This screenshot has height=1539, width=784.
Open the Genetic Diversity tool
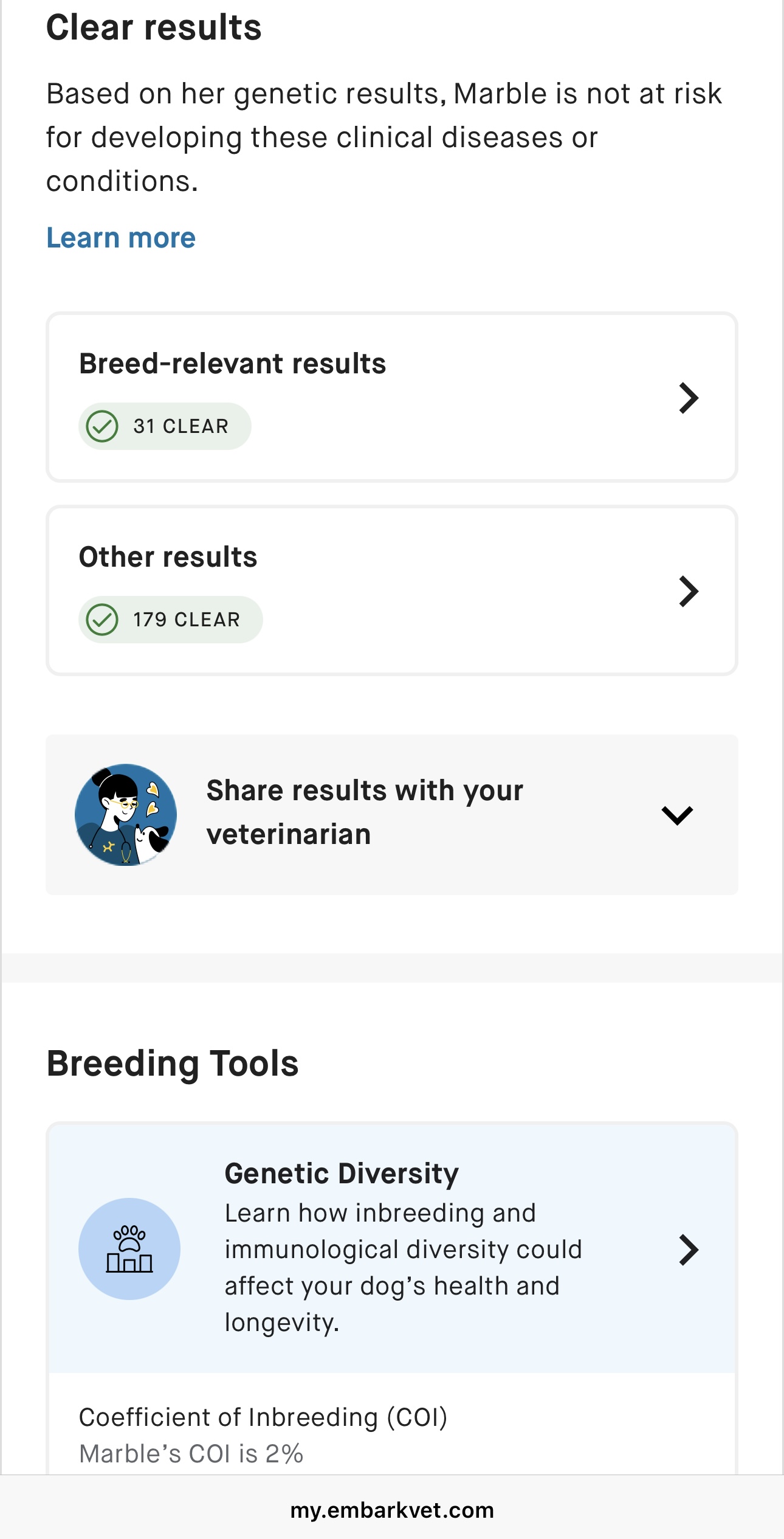point(392,1248)
